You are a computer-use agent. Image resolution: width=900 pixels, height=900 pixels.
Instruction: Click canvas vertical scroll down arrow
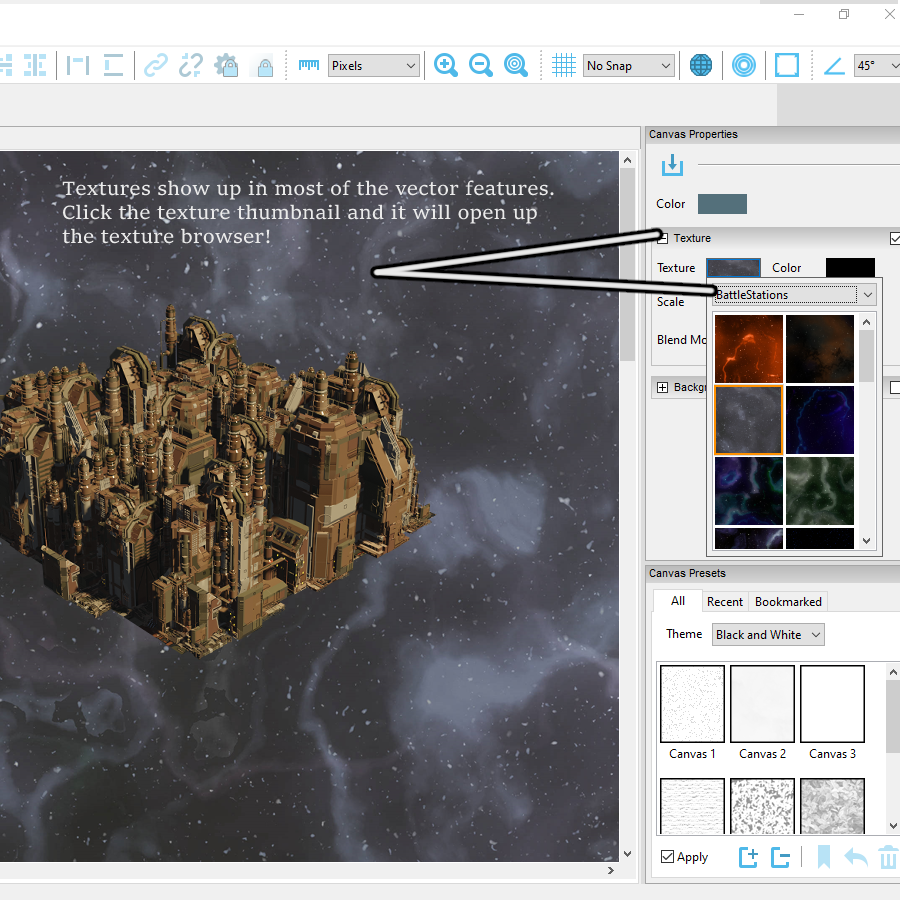click(x=627, y=854)
